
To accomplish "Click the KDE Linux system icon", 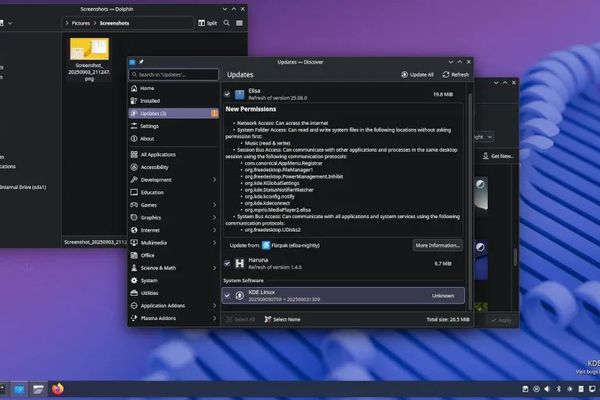I will coord(240,296).
